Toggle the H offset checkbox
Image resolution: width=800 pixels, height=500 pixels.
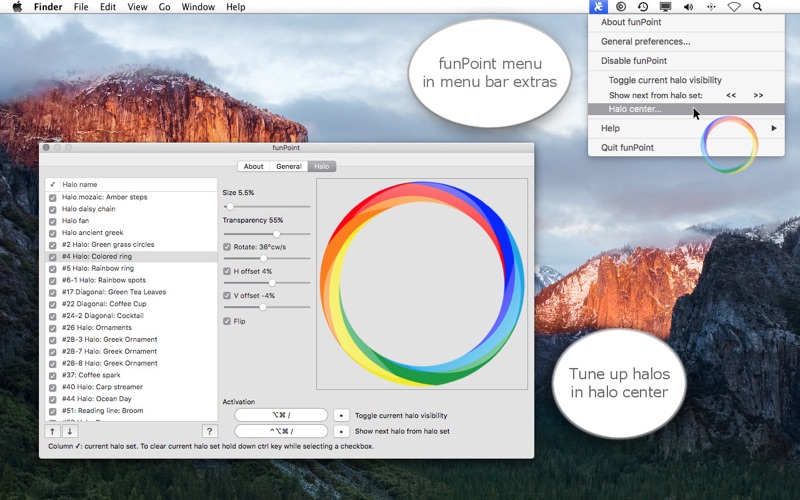(x=227, y=271)
